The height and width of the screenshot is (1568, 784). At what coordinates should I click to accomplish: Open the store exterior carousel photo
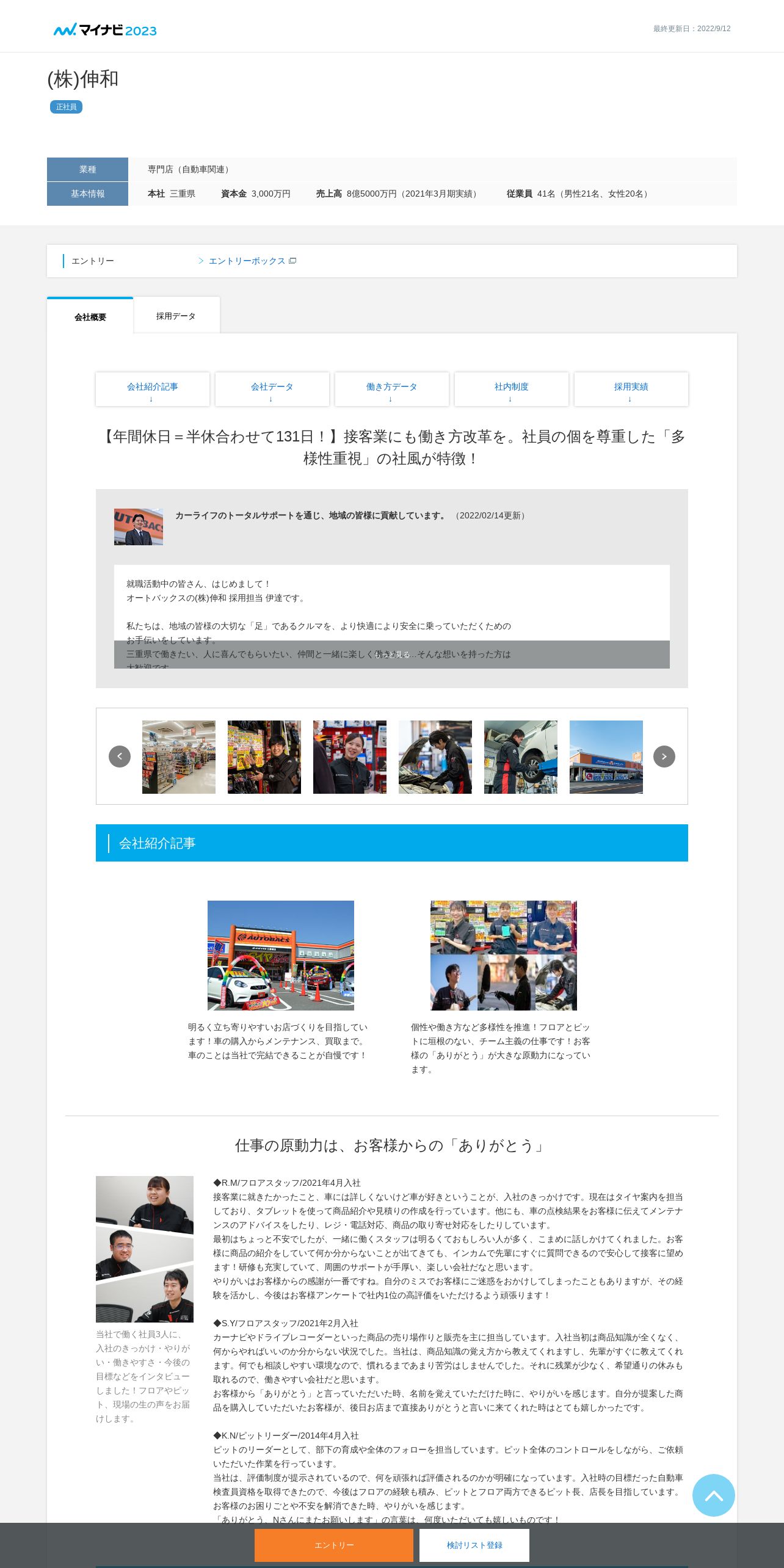pyautogui.click(x=606, y=757)
